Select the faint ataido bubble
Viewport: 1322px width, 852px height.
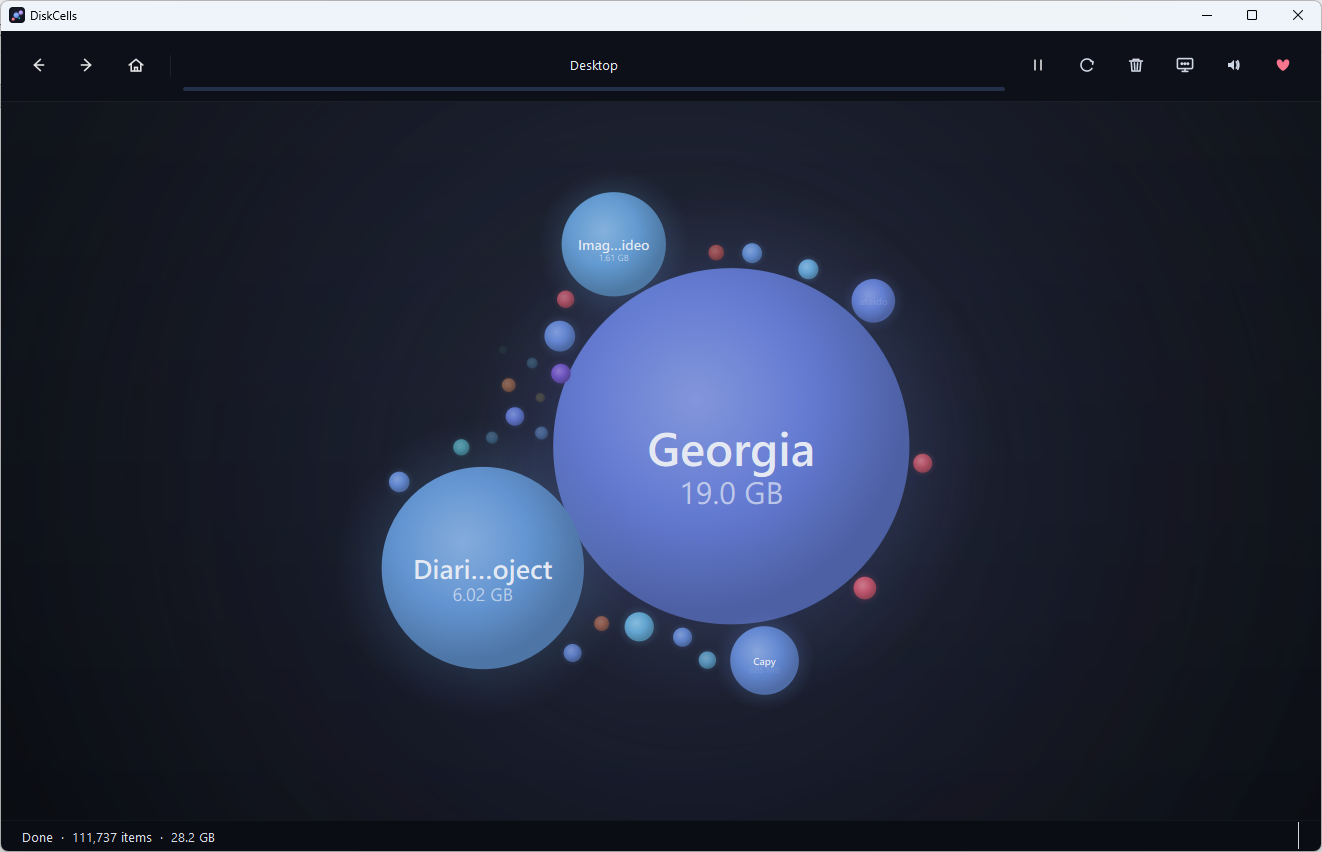tap(873, 301)
